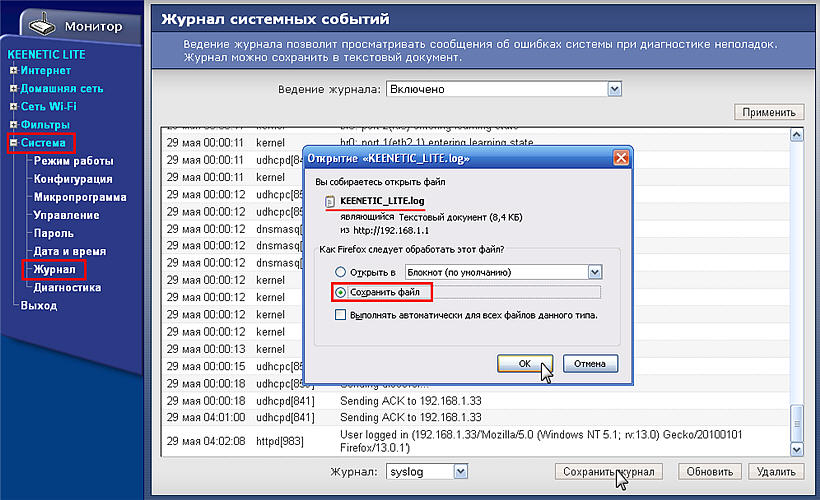Click the log list vertical scrollbar

797,280
